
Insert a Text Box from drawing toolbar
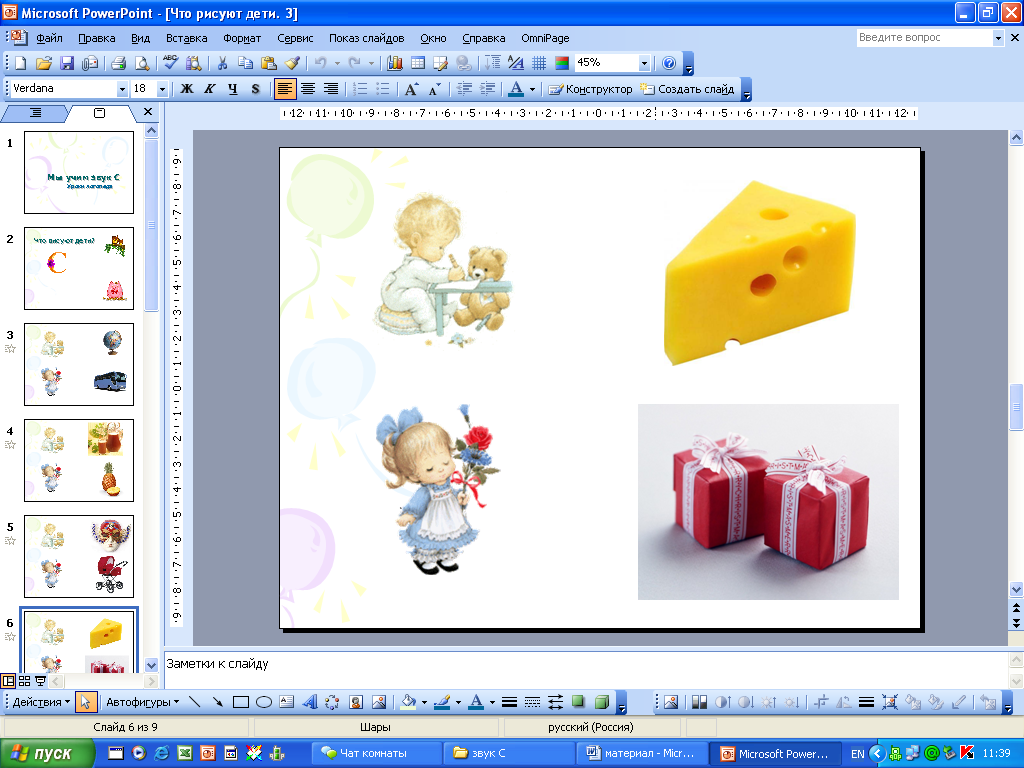(x=287, y=702)
